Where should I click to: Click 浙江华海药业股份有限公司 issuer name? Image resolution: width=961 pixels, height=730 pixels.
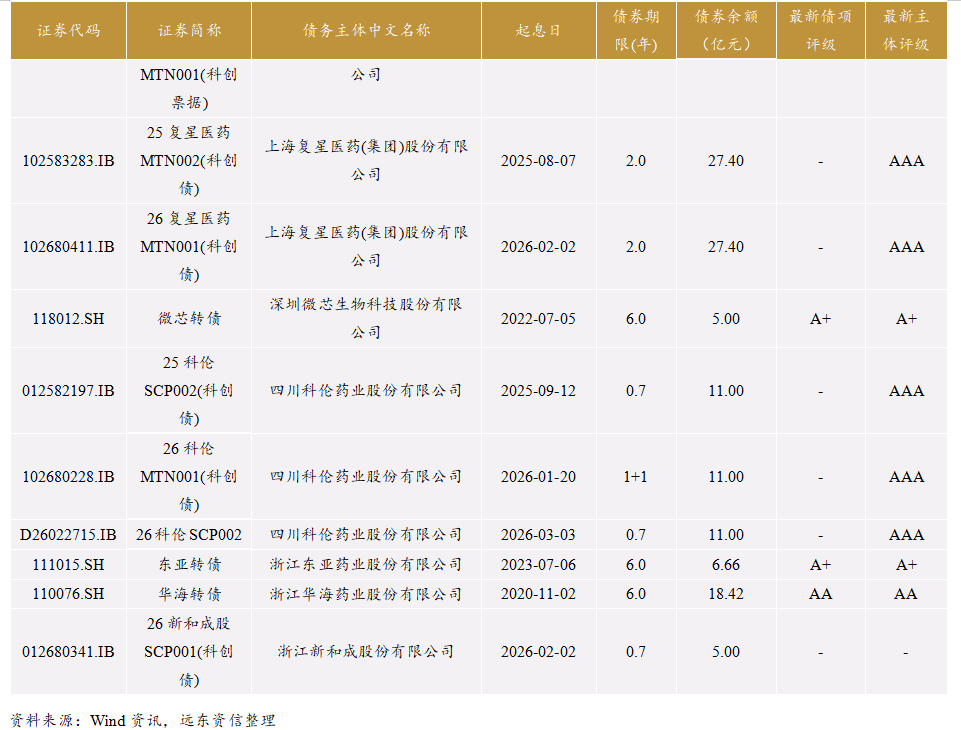(x=367, y=594)
